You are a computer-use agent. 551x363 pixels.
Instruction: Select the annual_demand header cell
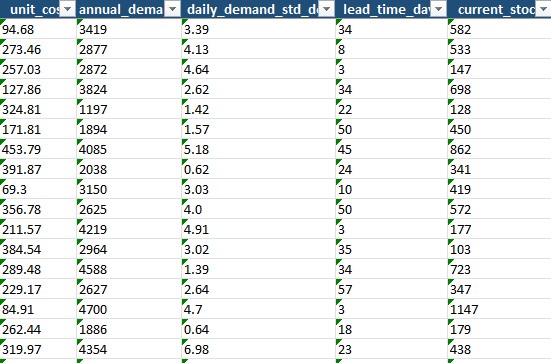129,9
